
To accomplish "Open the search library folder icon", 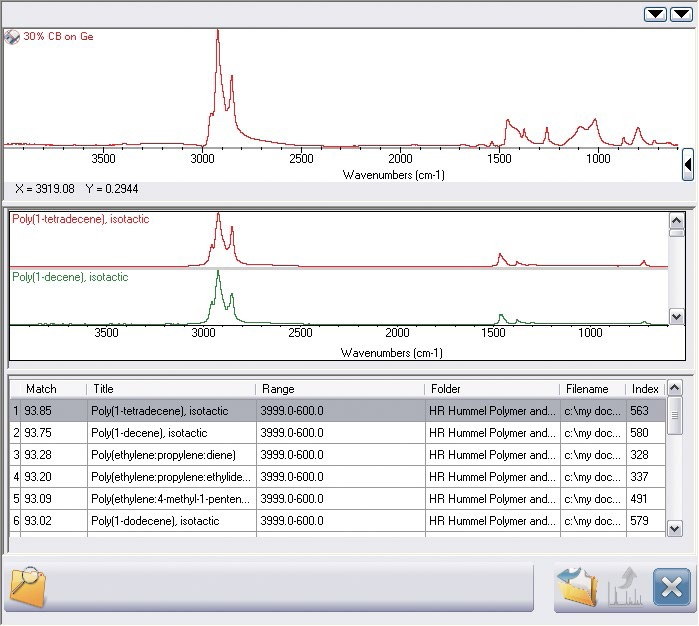I will coord(28,587).
